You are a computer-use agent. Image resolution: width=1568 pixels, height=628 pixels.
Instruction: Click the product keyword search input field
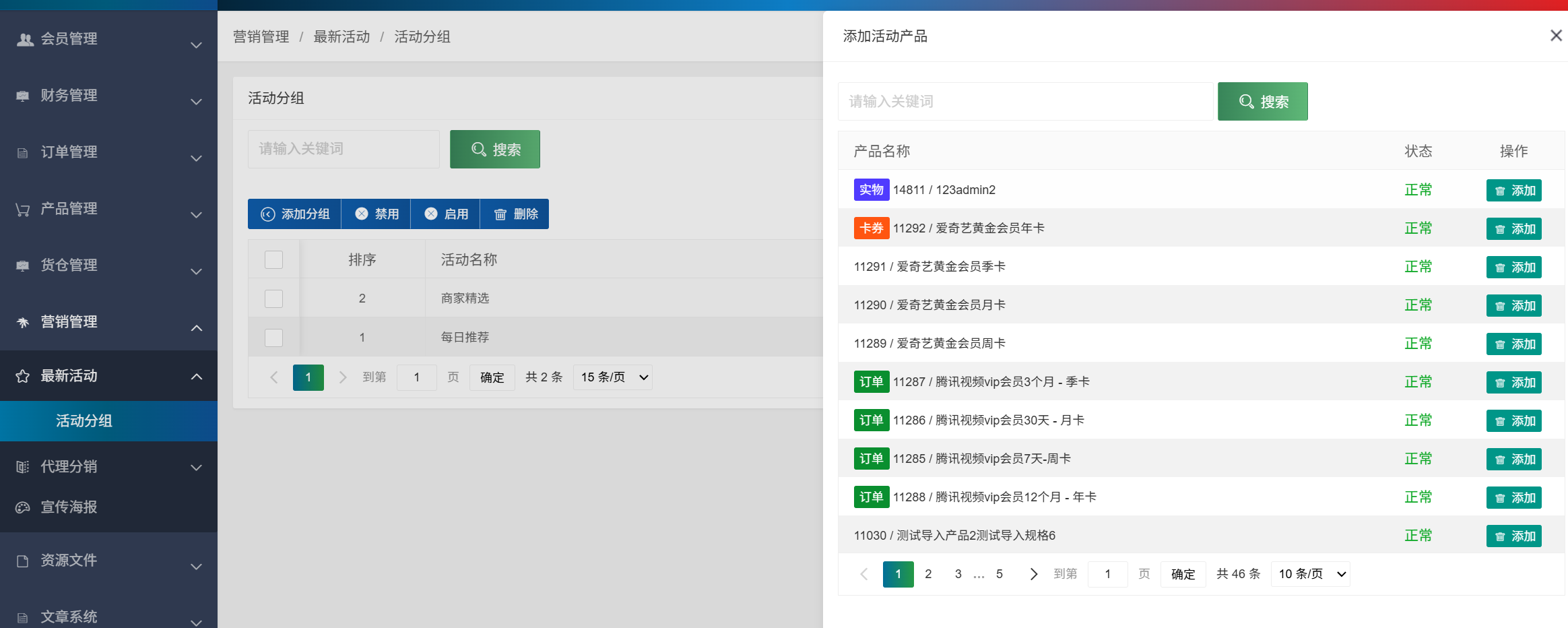[x=1025, y=102]
